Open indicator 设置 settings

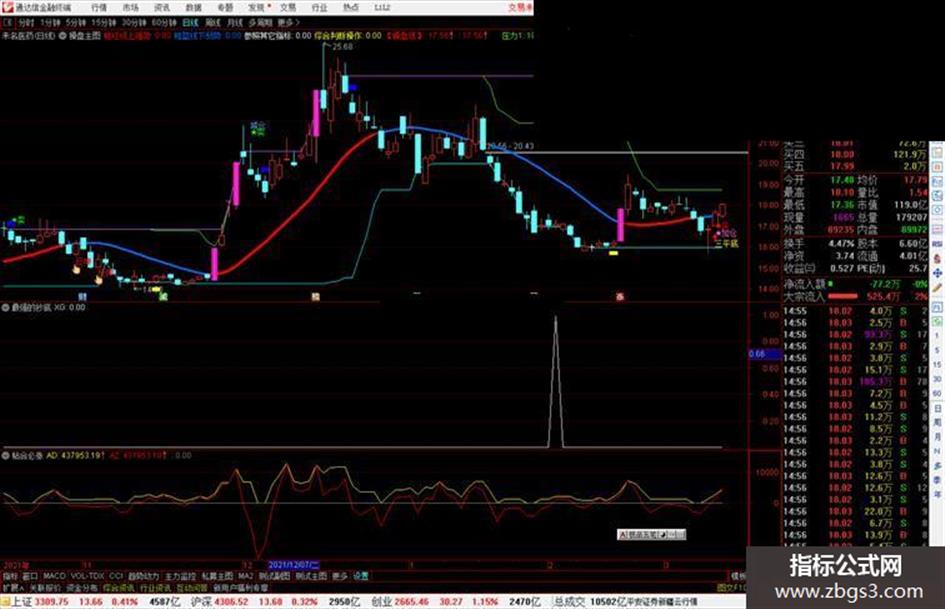tap(361, 576)
